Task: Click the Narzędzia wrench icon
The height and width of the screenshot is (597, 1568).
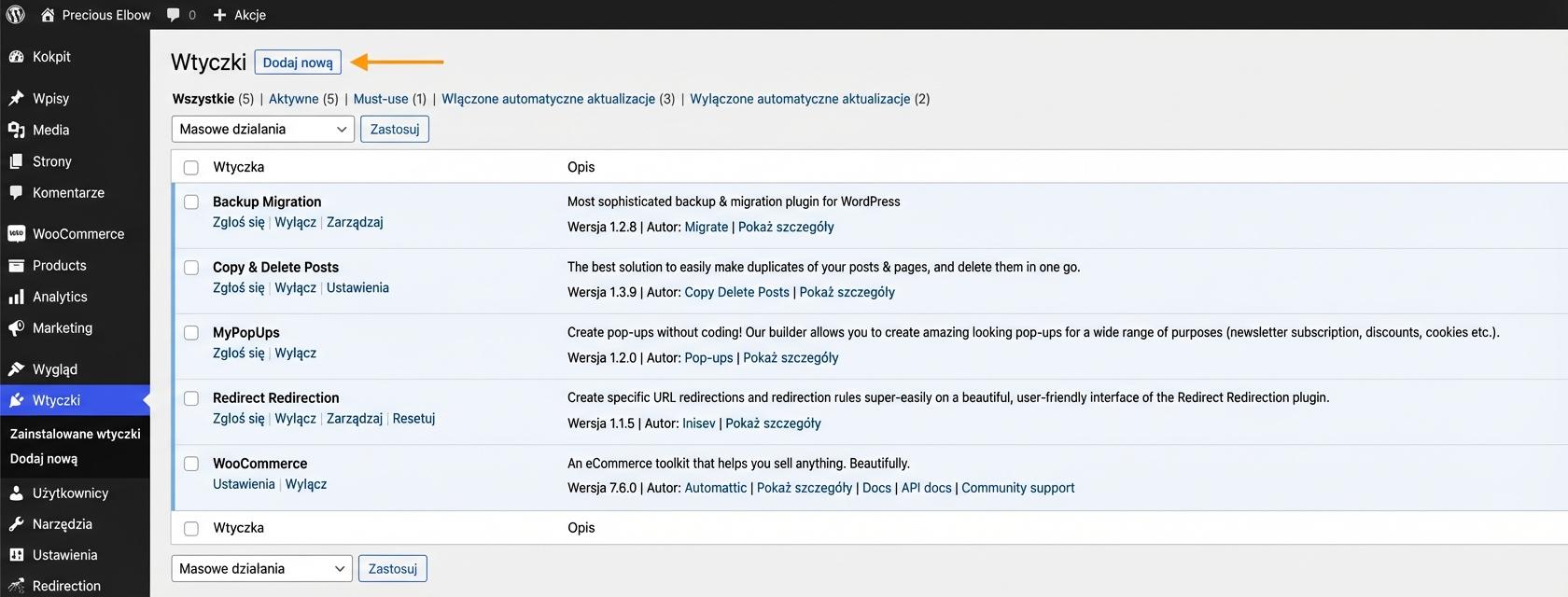Action: click(16, 524)
